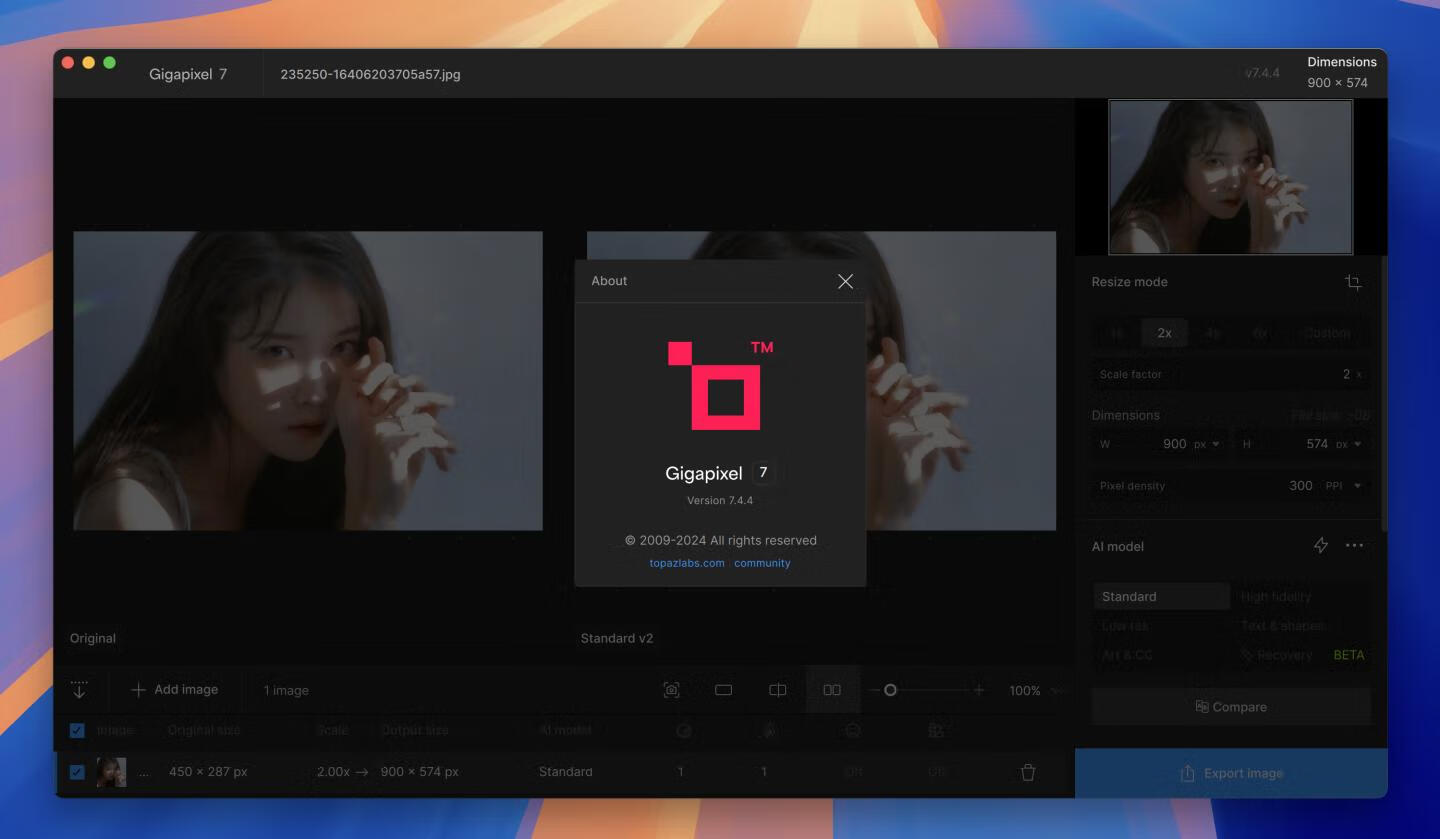Switch to single view layout icon
Viewport: 1440px width, 839px height.
coord(724,690)
